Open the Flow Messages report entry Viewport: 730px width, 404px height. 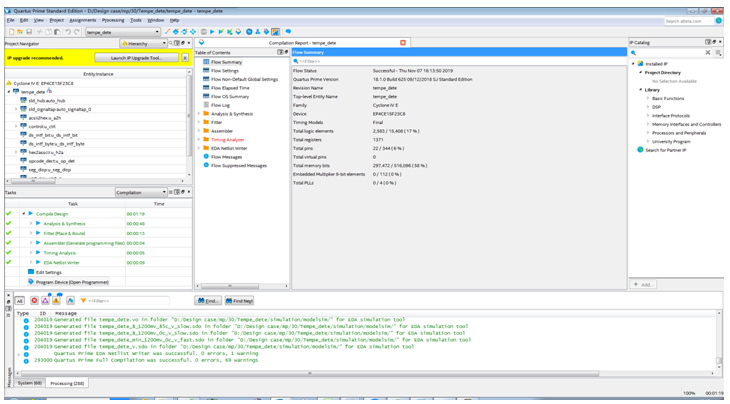click(226, 157)
